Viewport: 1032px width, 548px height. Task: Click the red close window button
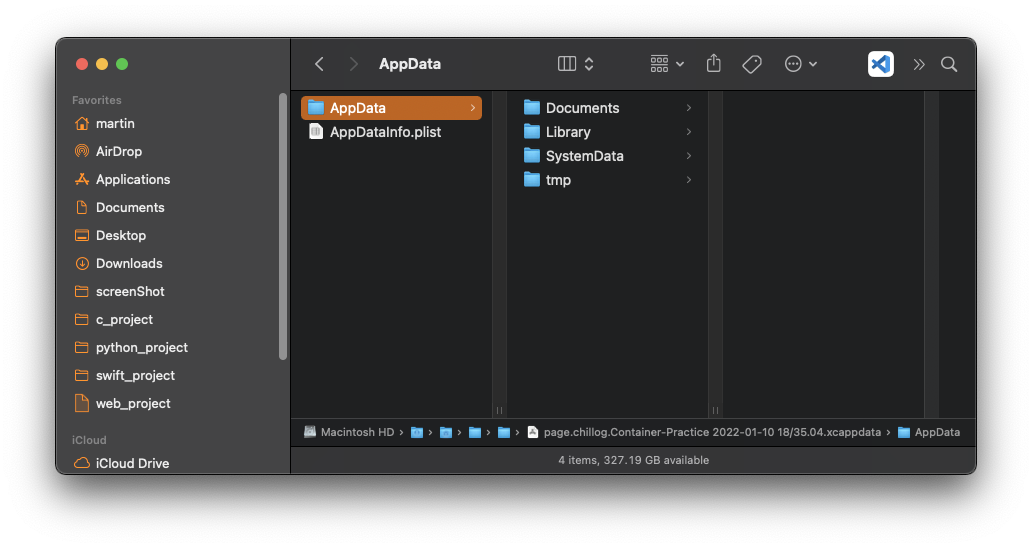click(82, 64)
